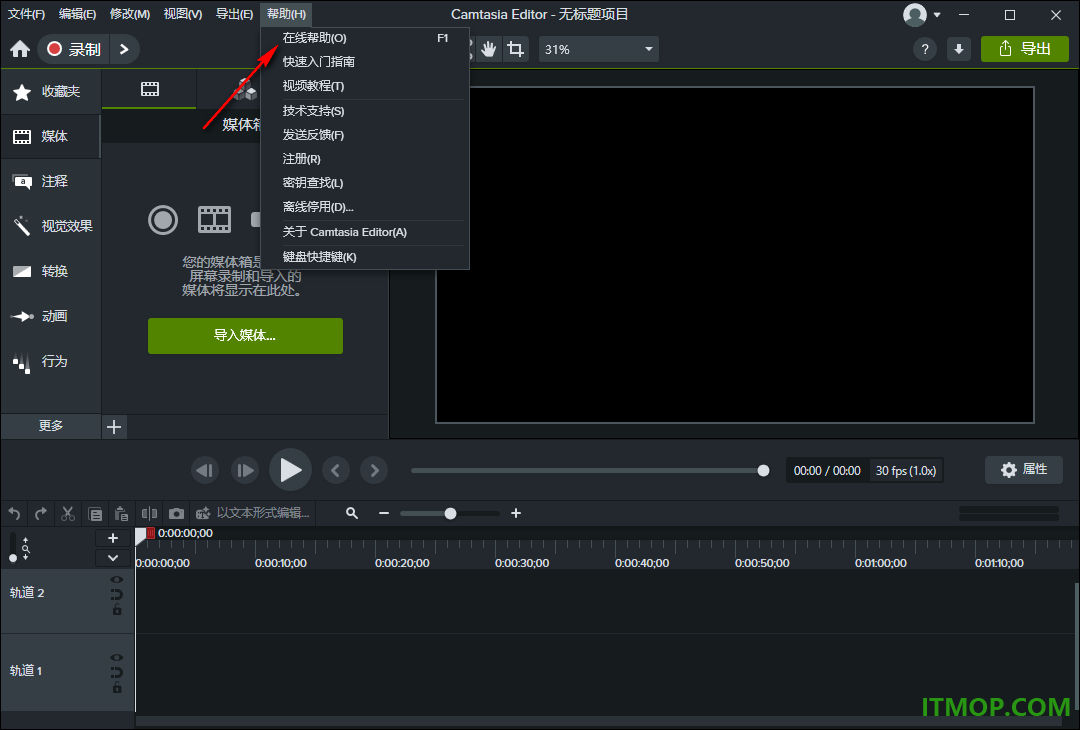Click the green 导出 export button
This screenshot has height=730, width=1080.
click(x=1025, y=49)
